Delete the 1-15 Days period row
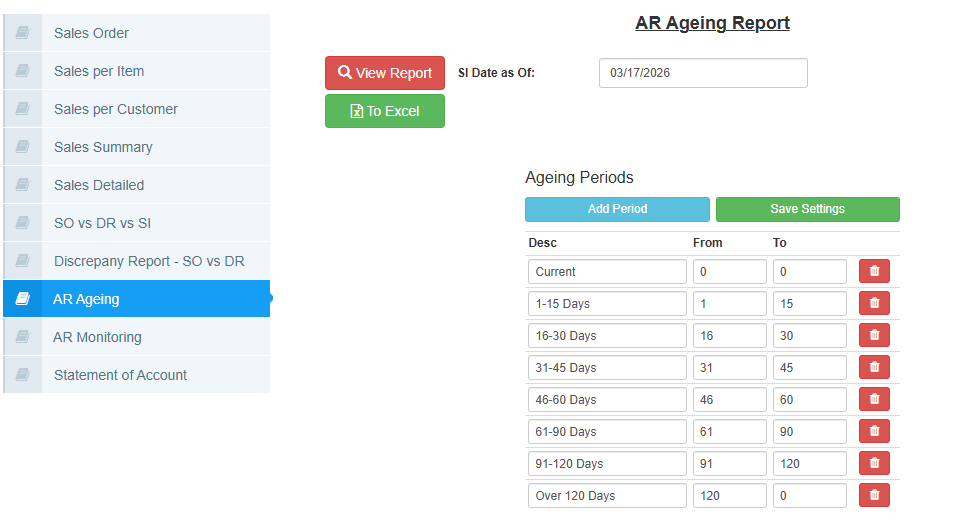The height and width of the screenshot is (530, 966). (874, 303)
